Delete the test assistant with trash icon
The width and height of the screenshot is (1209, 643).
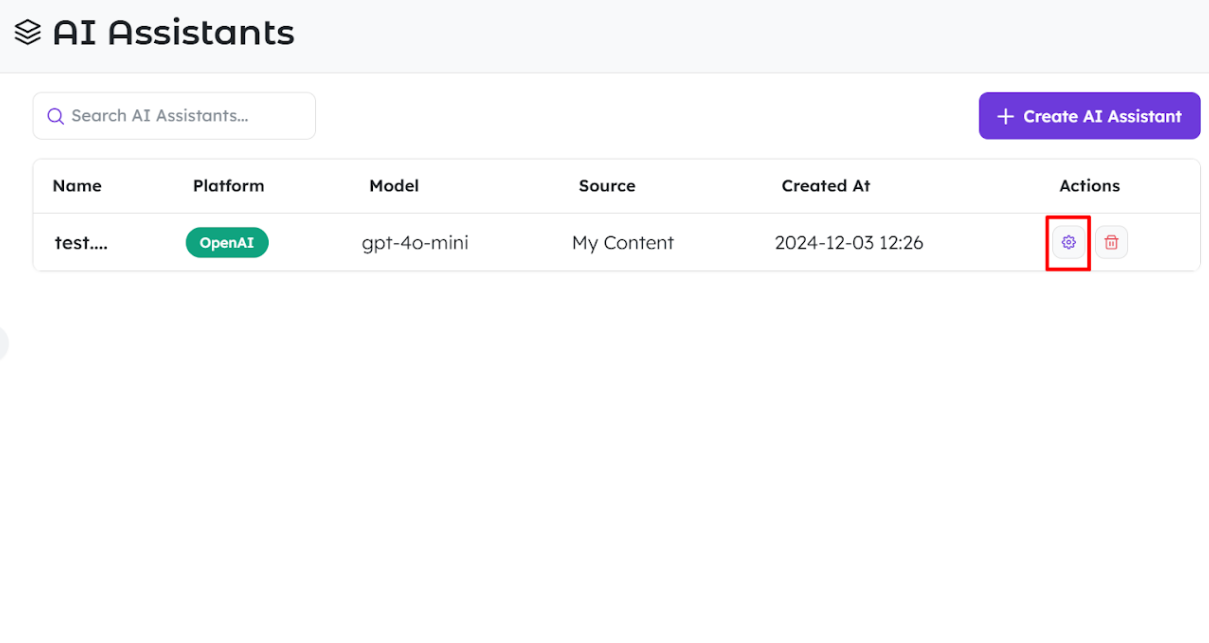click(1111, 242)
